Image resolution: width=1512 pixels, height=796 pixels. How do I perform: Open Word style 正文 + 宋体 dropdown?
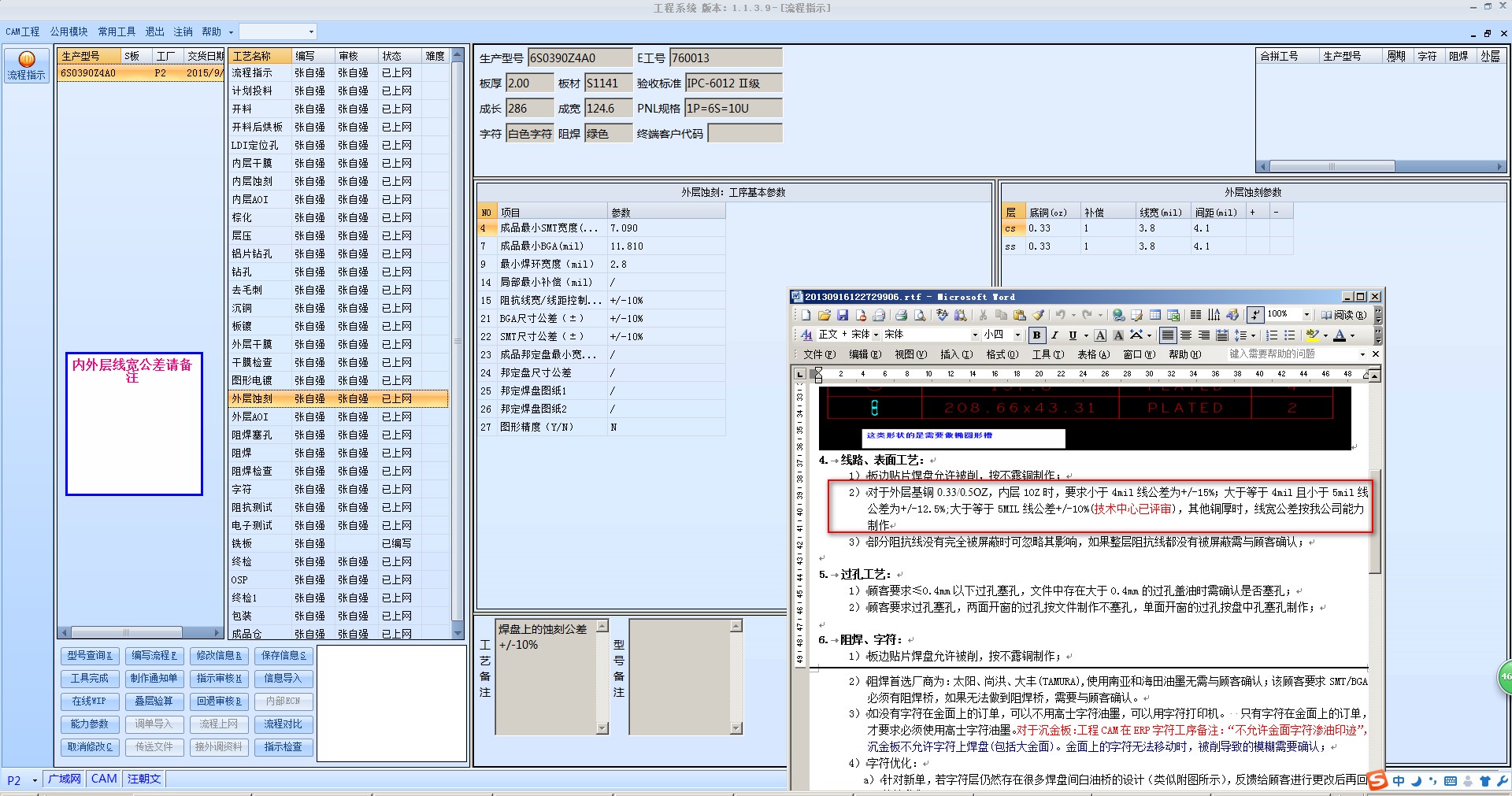(x=876, y=335)
